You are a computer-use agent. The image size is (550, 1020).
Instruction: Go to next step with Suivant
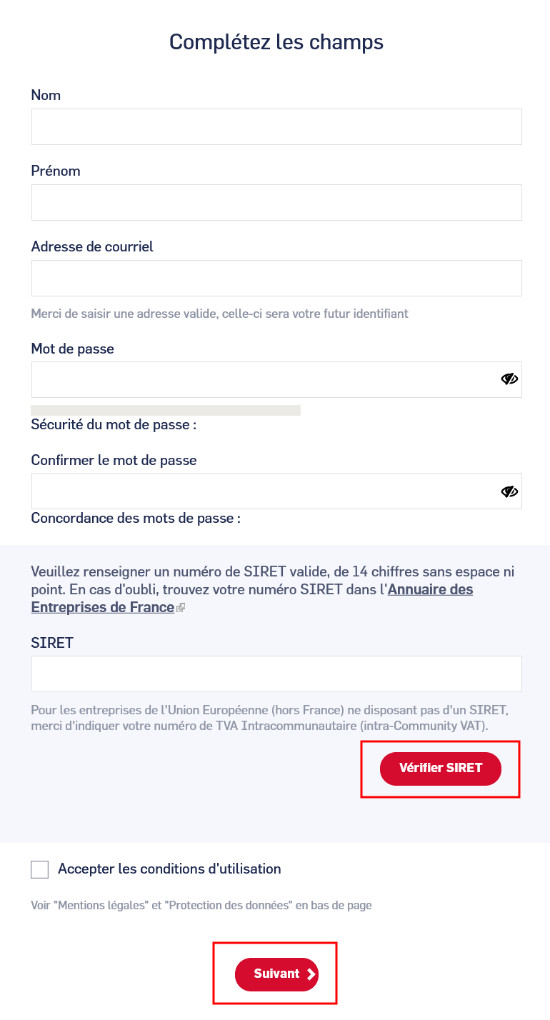point(277,974)
